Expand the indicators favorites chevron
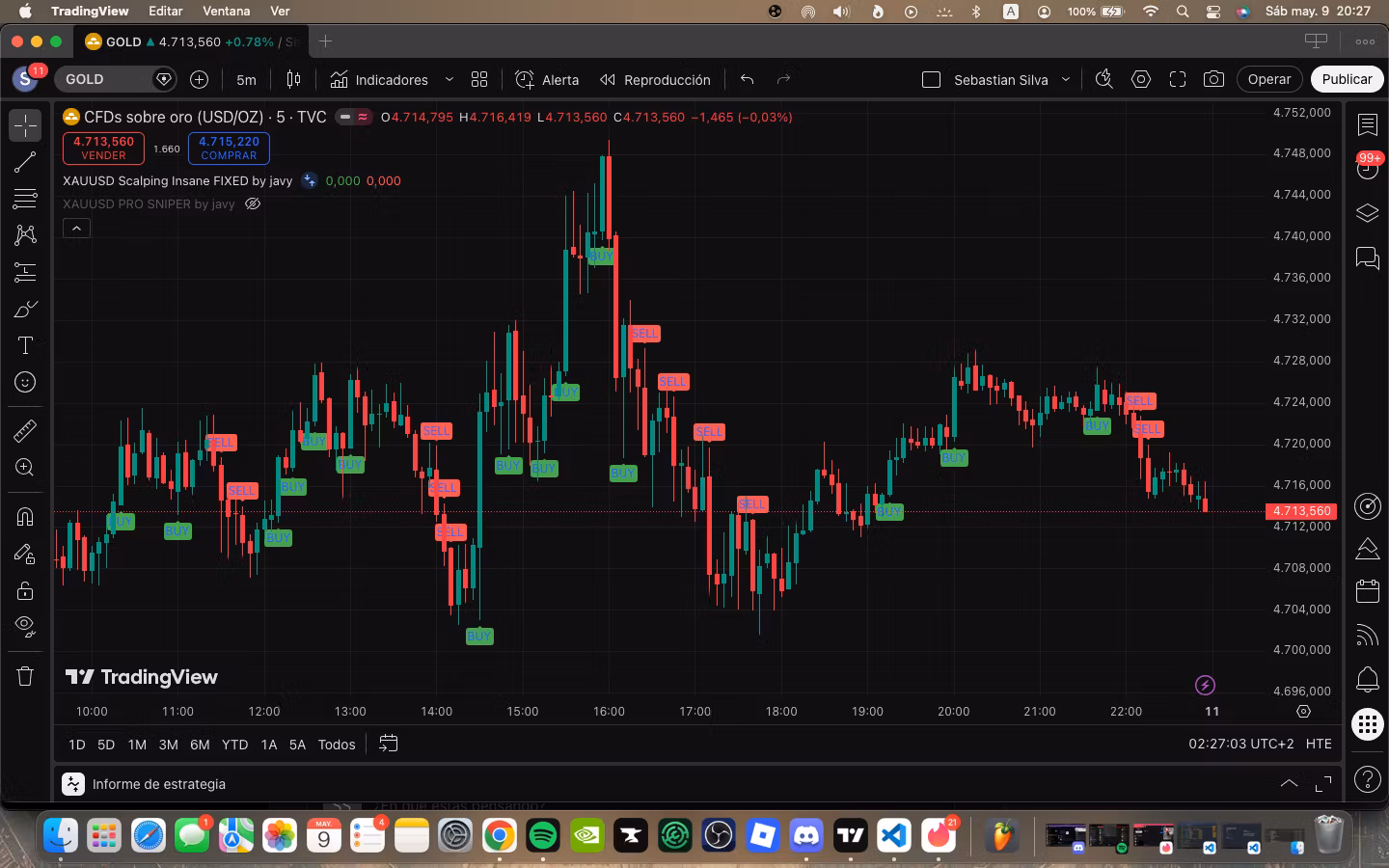The height and width of the screenshot is (868, 1389). (449, 79)
